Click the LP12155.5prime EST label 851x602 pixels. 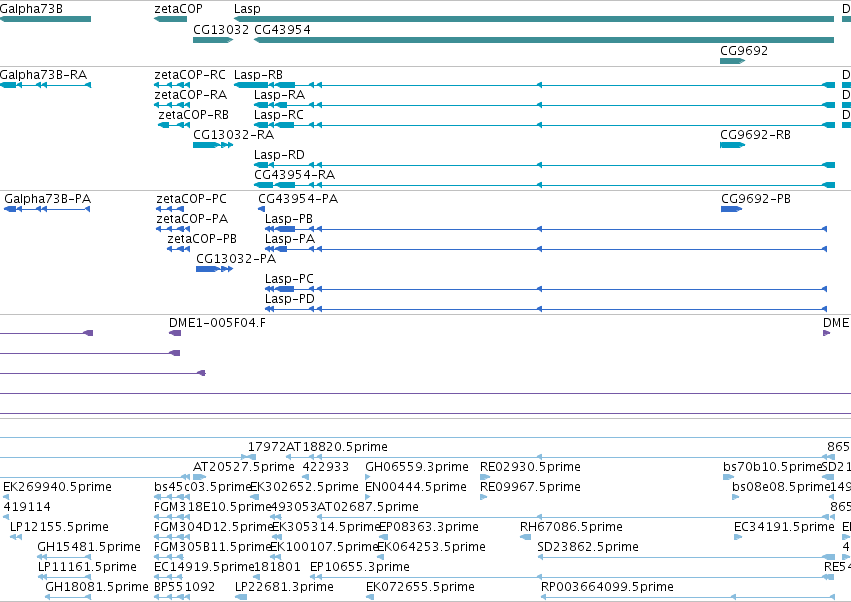point(59,528)
